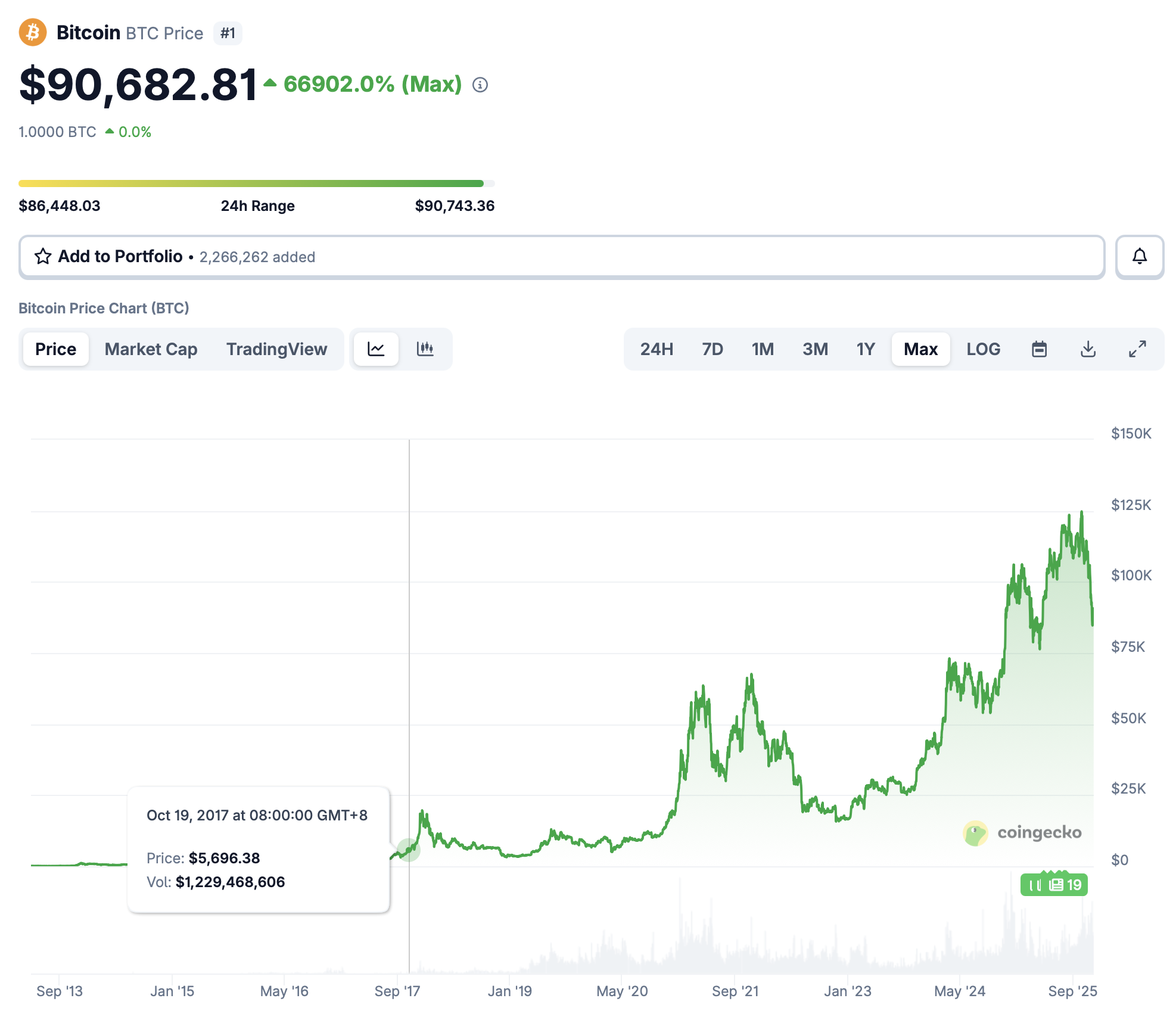Select the 24H time range
Viewport: 1176px width, 1020px height.
[657, 349]
